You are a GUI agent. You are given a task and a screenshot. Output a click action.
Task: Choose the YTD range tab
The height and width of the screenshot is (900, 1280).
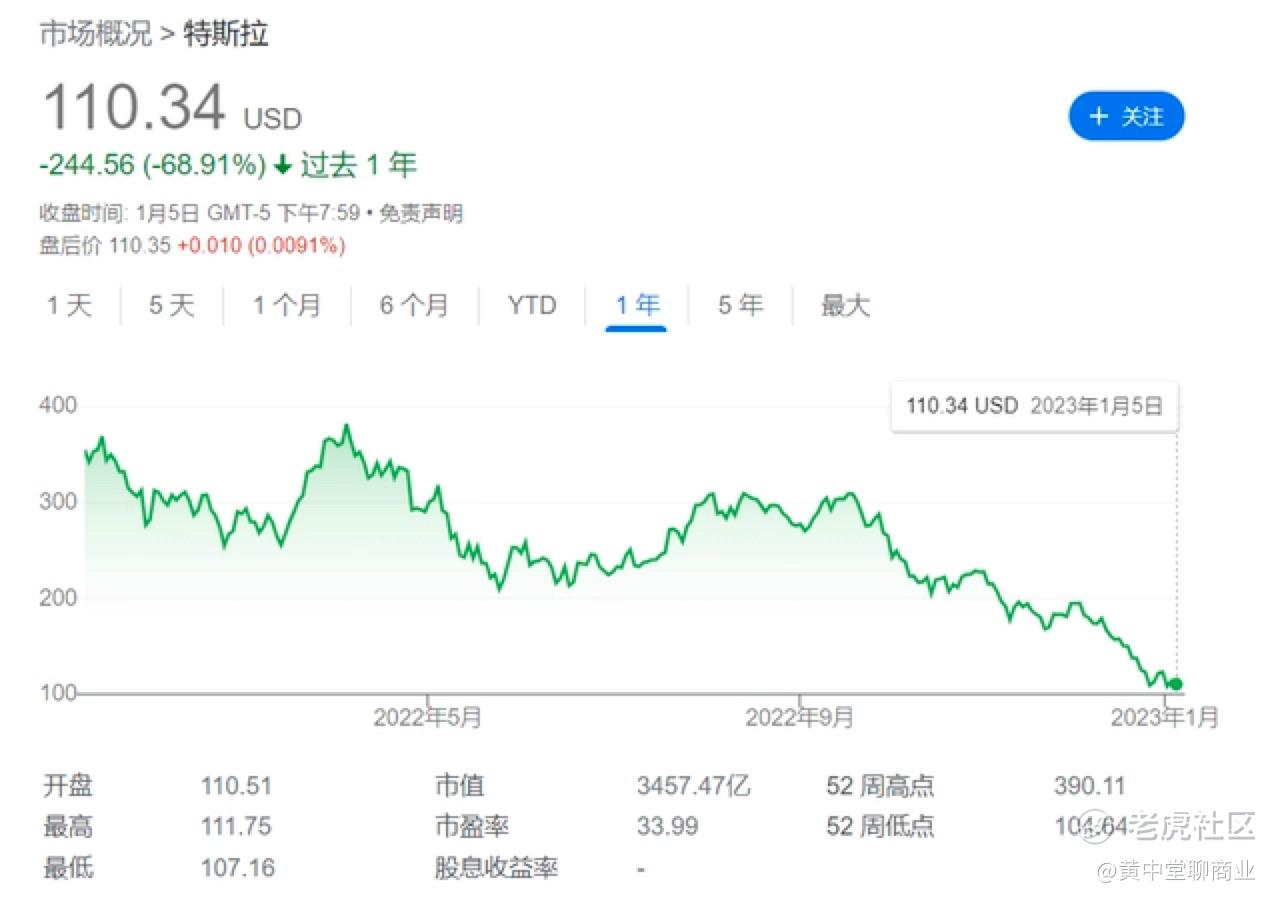click(x=532, y=305)
